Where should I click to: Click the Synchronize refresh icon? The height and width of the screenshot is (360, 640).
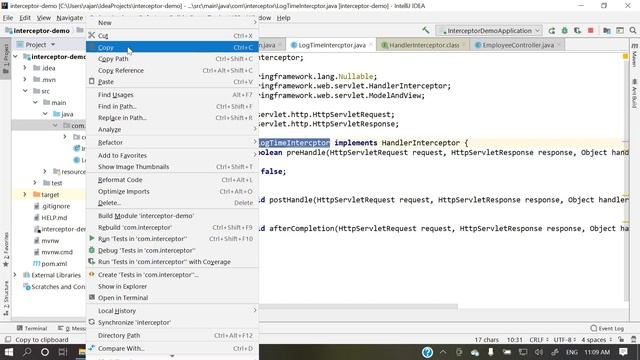pos(92,322)
